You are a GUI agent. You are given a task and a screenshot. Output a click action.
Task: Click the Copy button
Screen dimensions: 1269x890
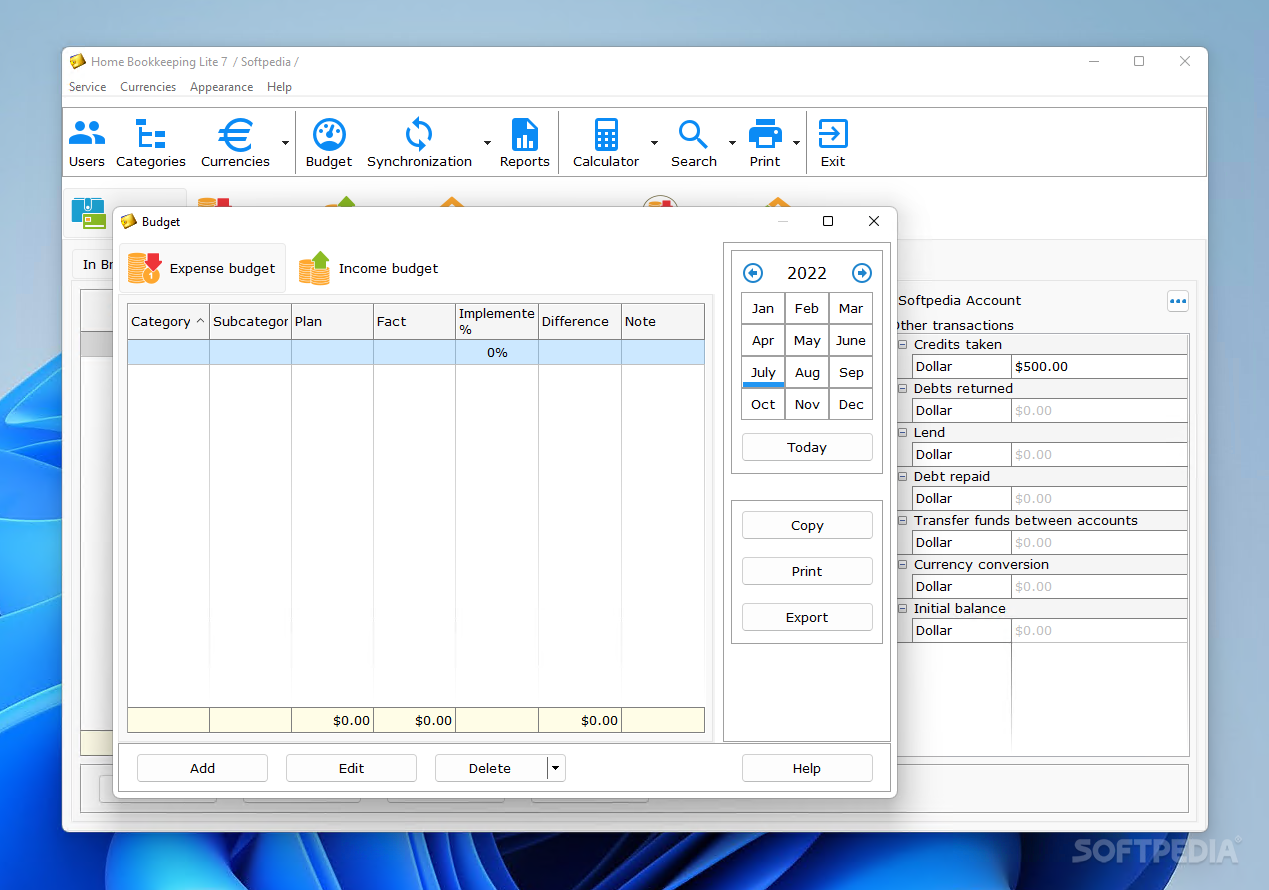(807, 525)
